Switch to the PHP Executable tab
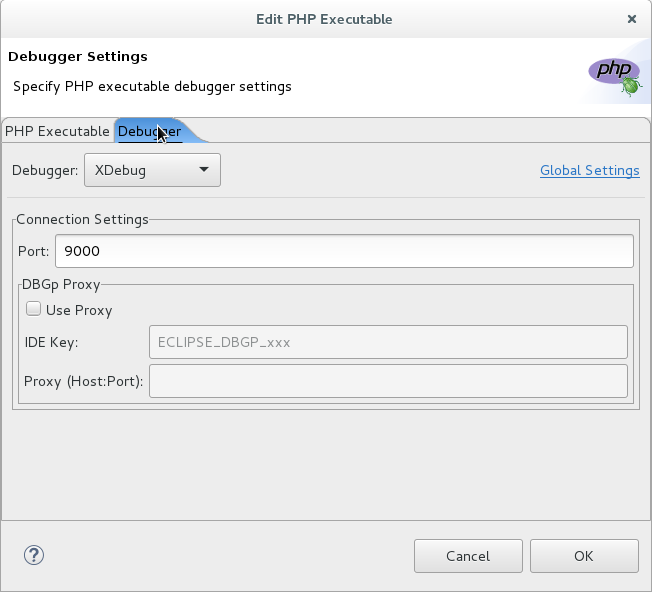This screenshot has height=592, width=652. (57, 131)
